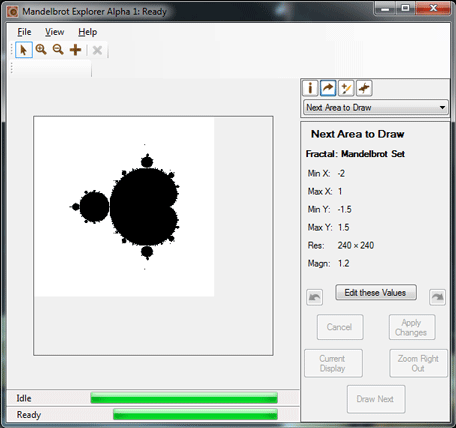Click the Idle green progress bar
Viewport: 456px width, 428px height.
(184, 397)
